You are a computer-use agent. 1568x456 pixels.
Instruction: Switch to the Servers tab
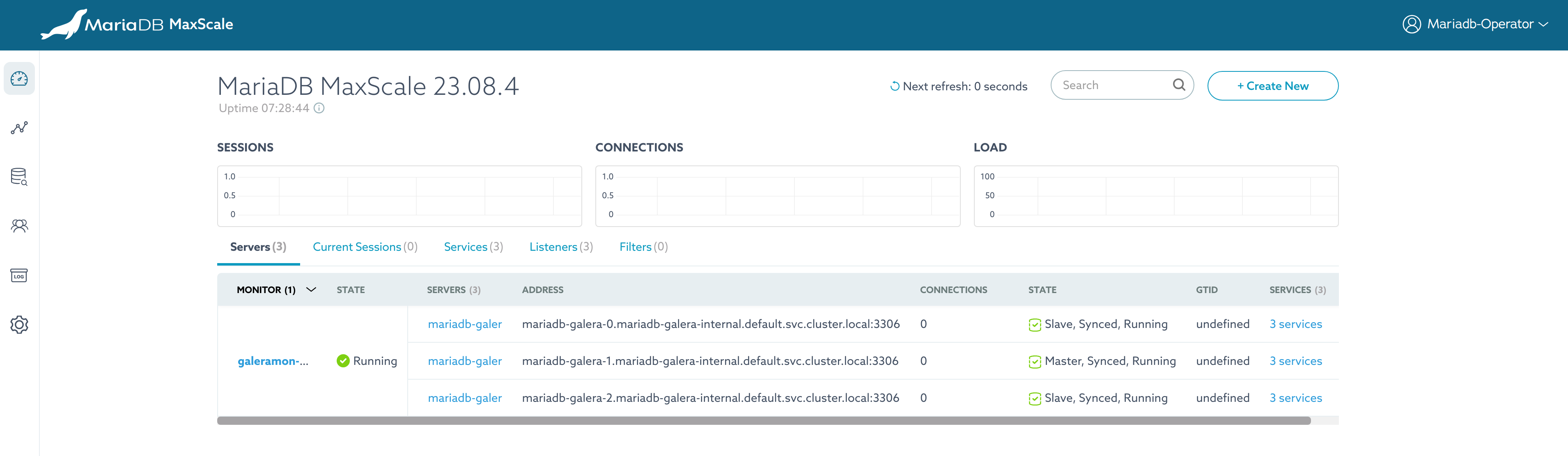coord(258,247)
